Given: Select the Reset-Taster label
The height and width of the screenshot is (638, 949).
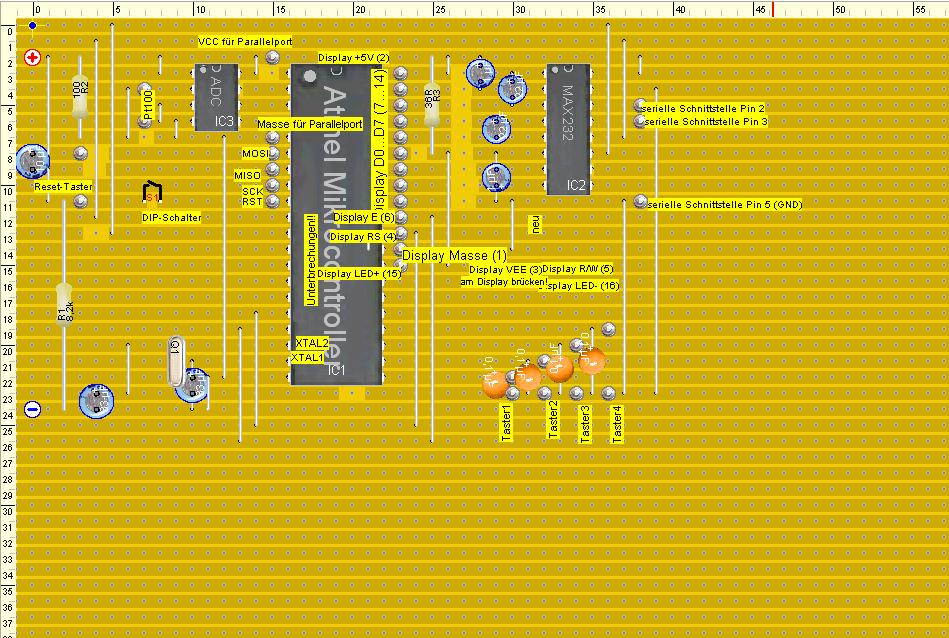Looking at the screenshot, I should tap(63, 186).
